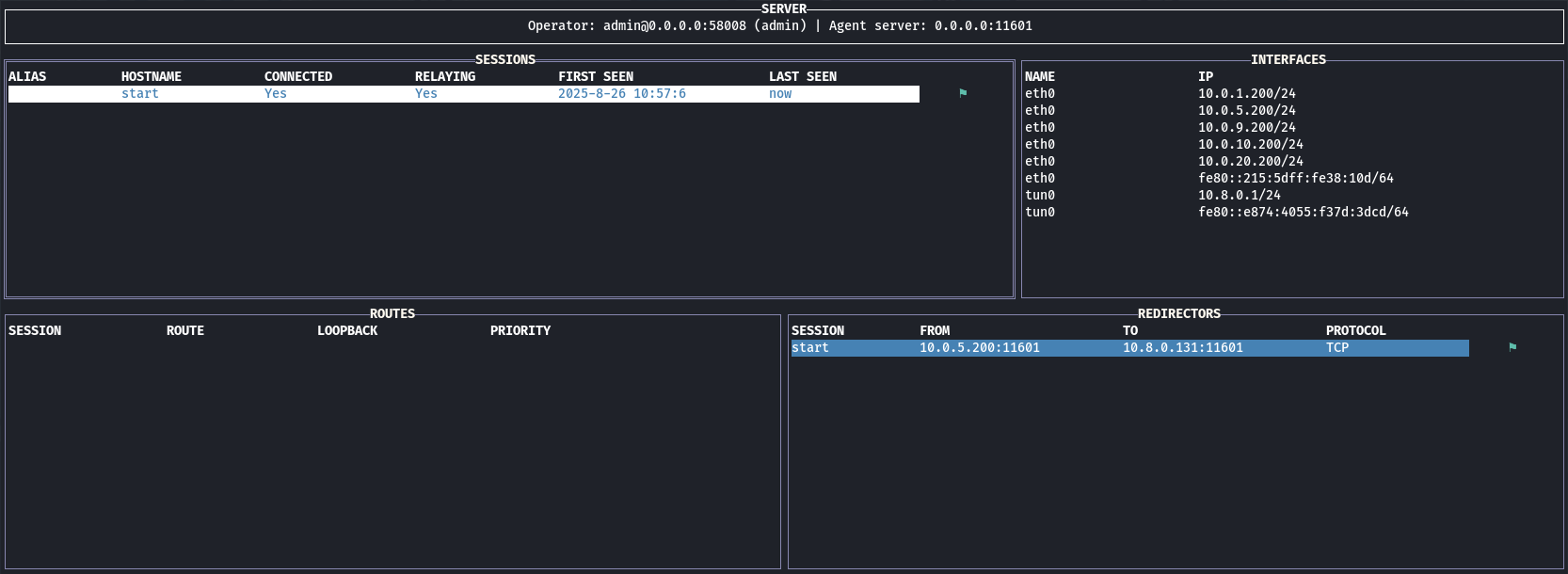This screenshot has height=574, width=1568.
Task: Click the NAME column header in Interfaces
Action: tap(1040, 77)
